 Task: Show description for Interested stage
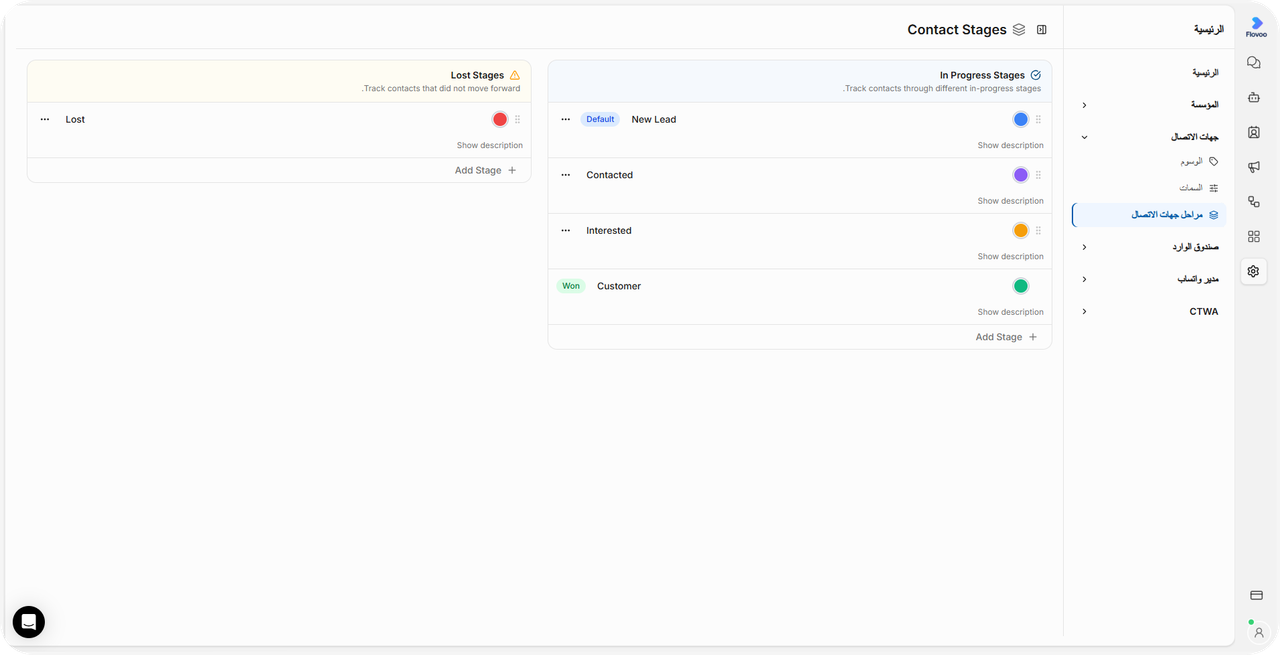(1010, 257)
